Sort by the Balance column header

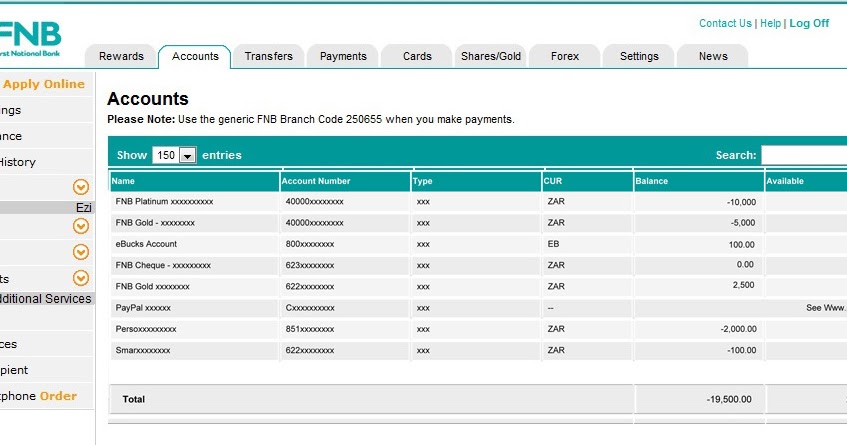(x=698, y=181)
